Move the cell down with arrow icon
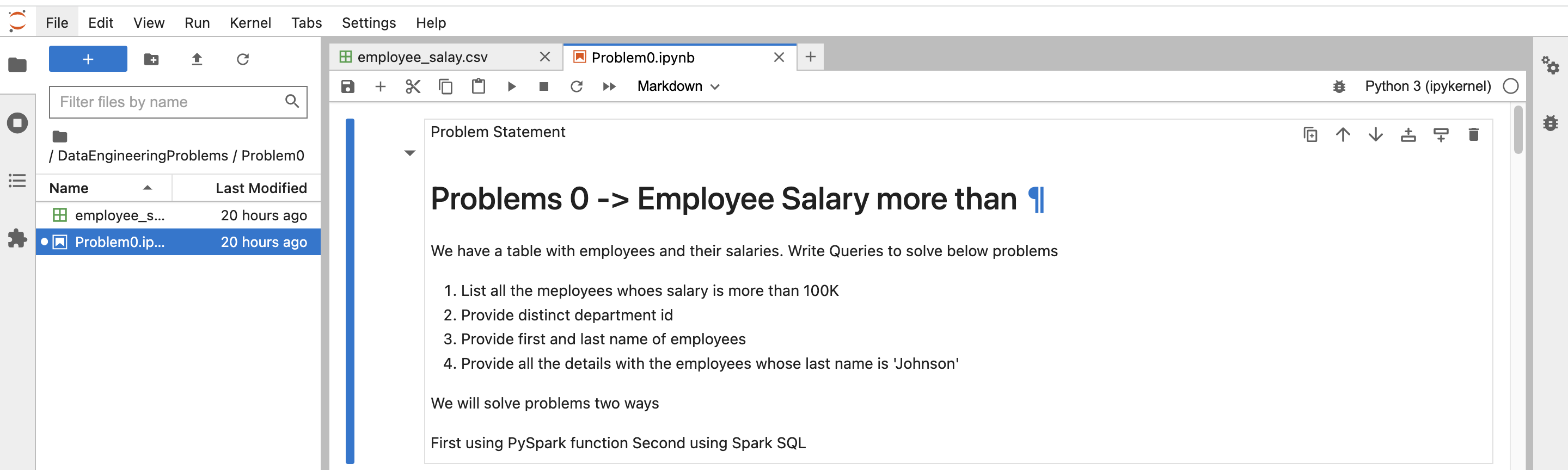 pos(1375,134)
